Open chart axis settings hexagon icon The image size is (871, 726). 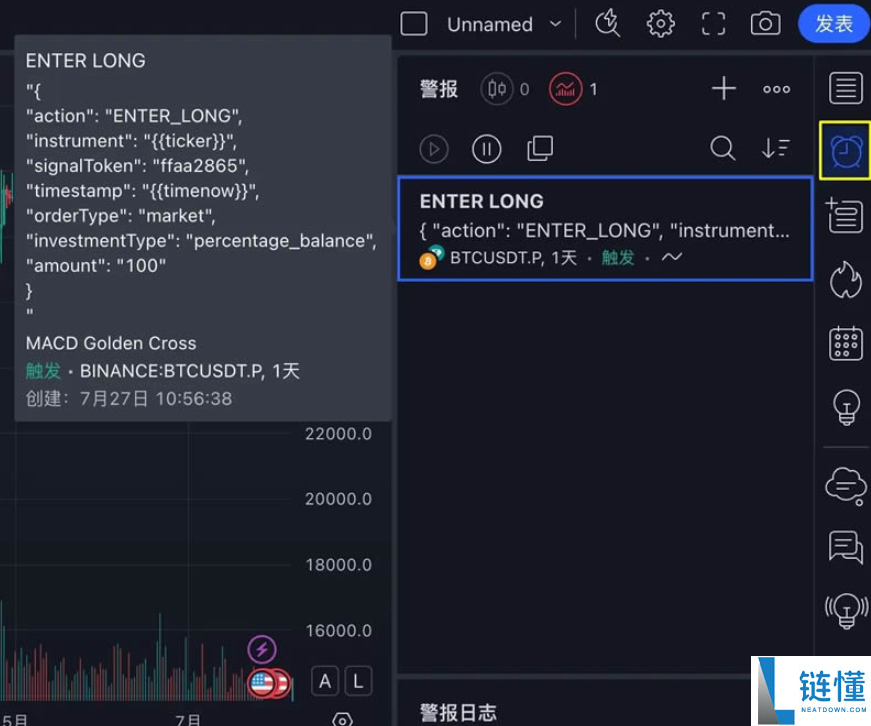click(342, 719)
